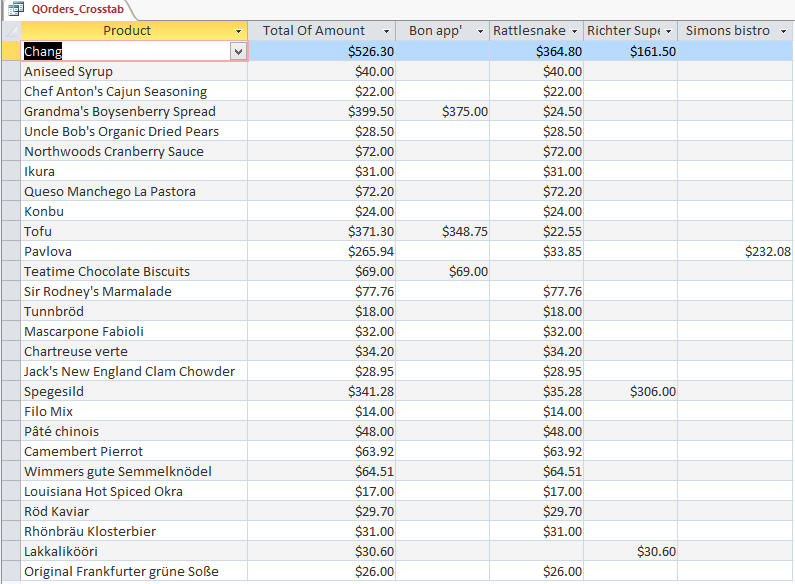The width and height of the screenshot is (795, 584).
Task: Open the Total Of Amount column dropdown arrow
Action: [386, 31]
